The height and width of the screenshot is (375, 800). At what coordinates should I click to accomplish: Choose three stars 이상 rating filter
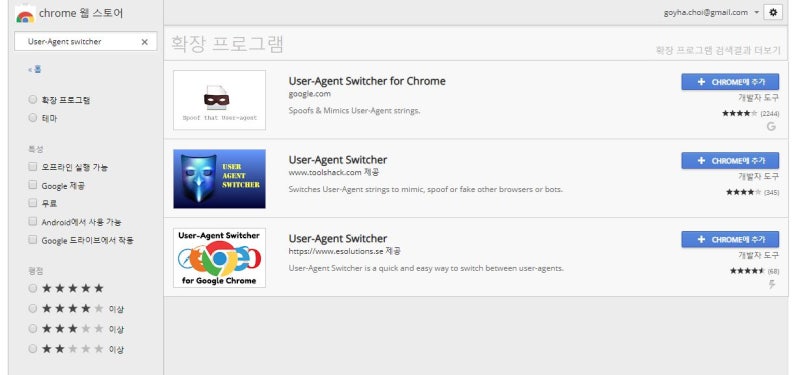coord(33,329)
